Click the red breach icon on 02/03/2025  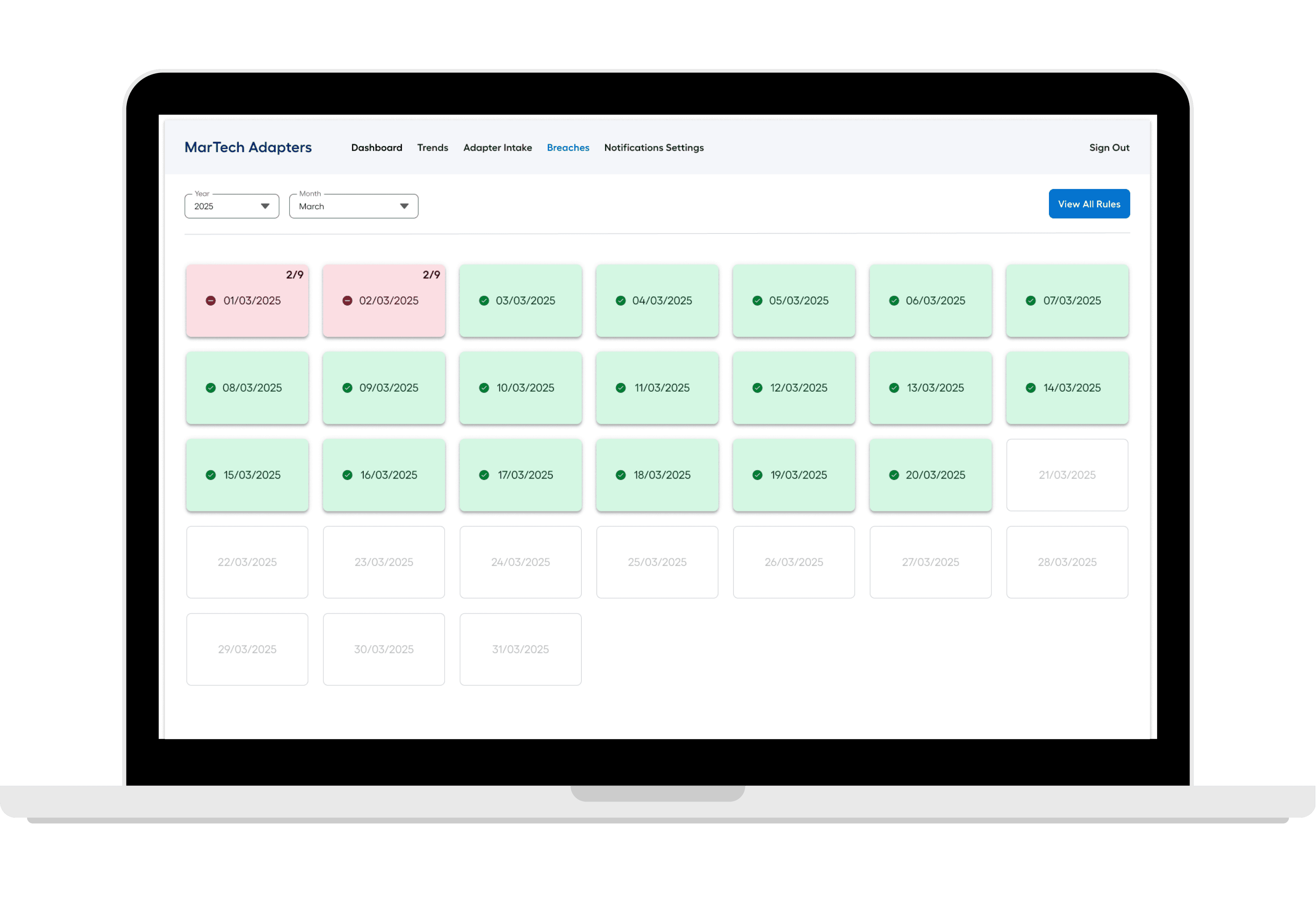point(347,301)
